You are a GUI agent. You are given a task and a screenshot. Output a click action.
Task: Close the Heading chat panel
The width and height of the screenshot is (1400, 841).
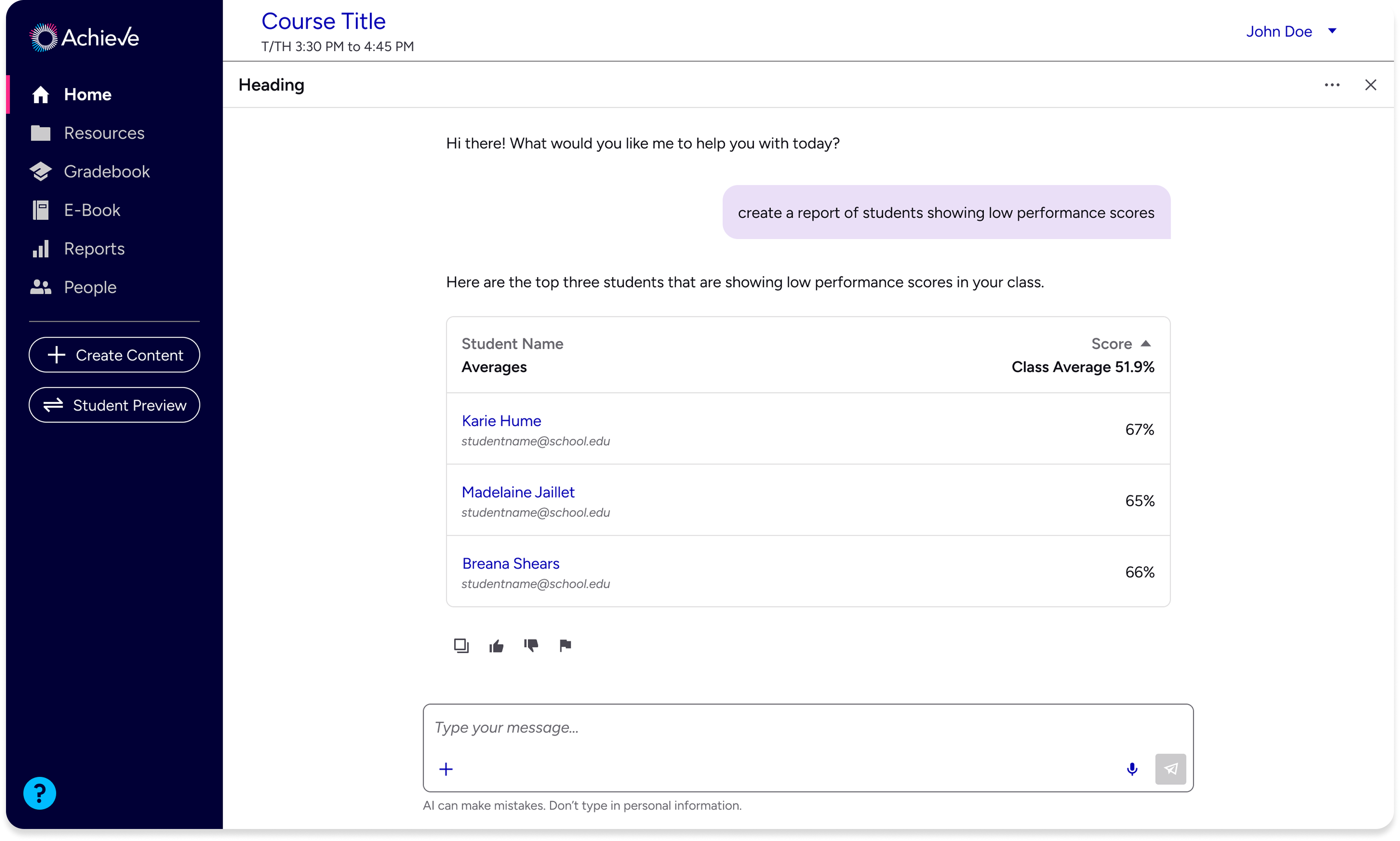[1371, 85]
